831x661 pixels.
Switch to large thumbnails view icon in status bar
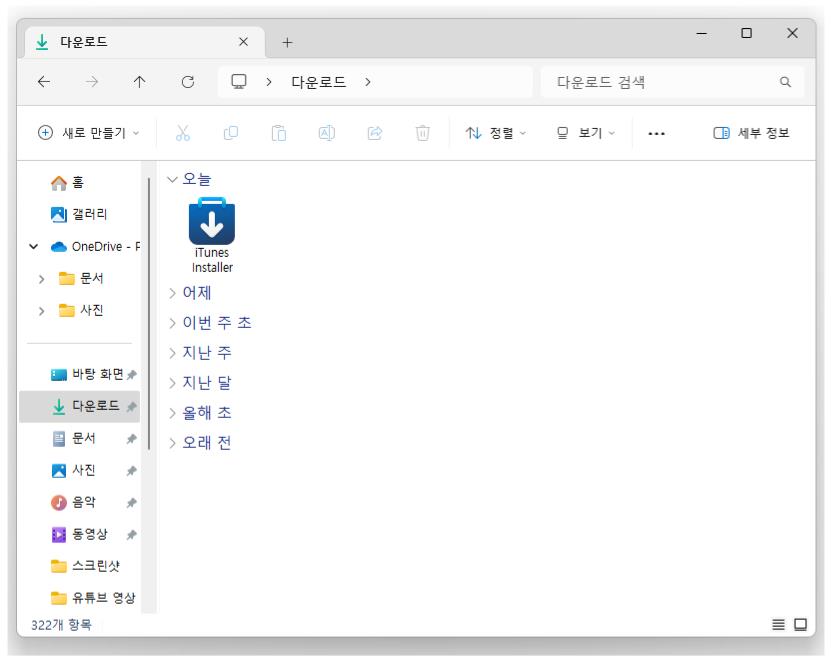pos(800,625)
